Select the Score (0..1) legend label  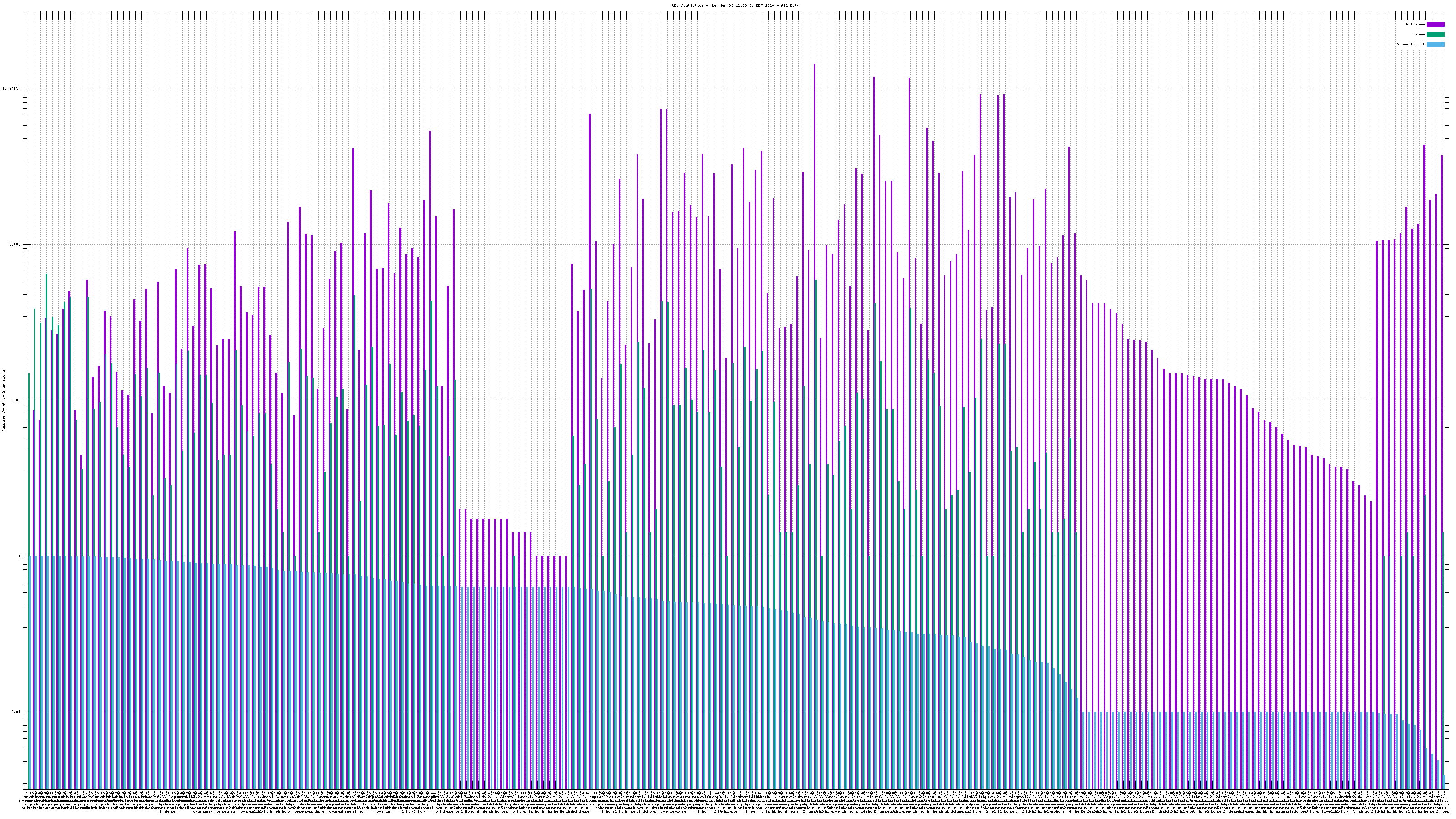[1410, 44]
